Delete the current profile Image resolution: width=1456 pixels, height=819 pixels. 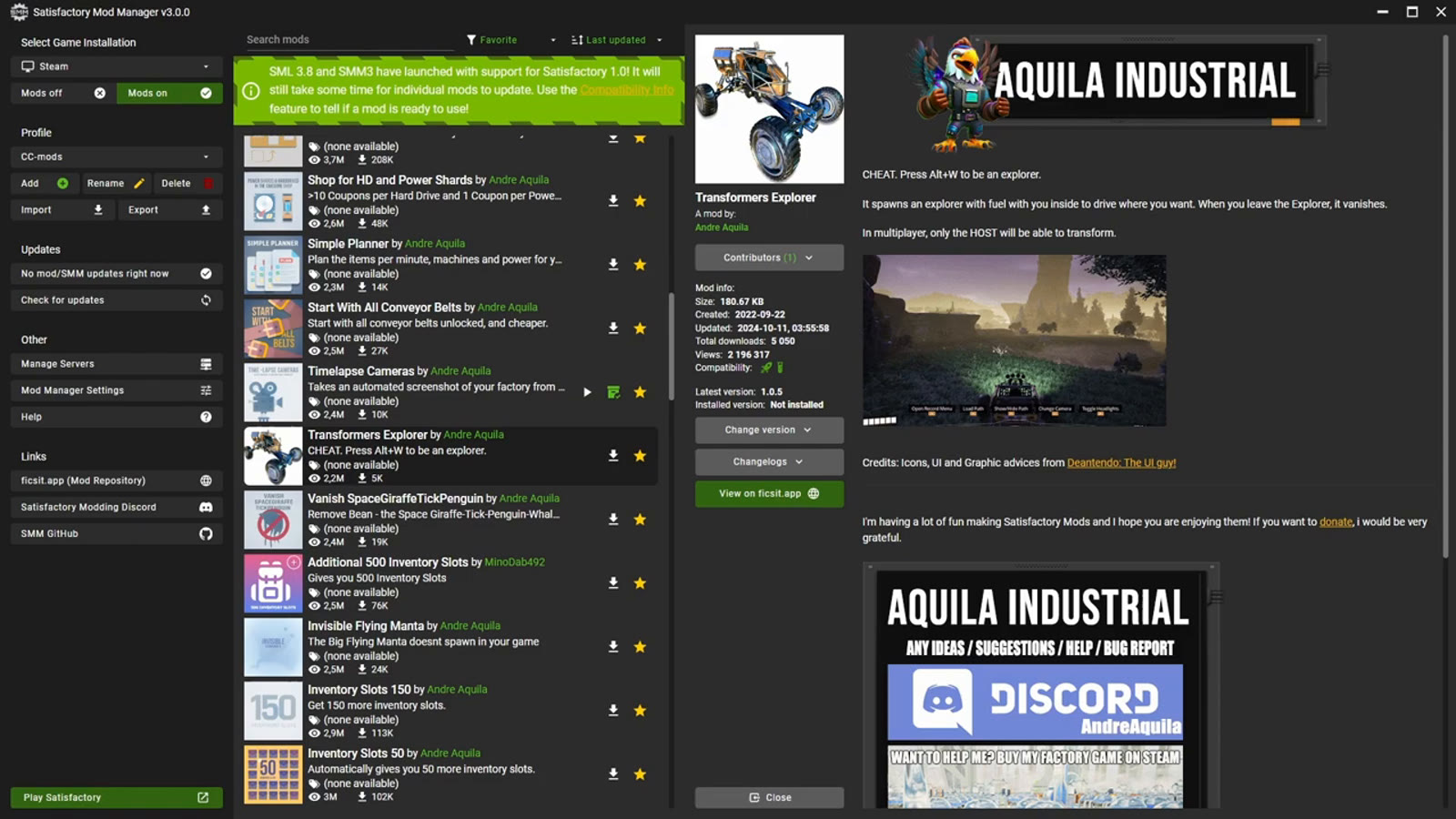pyautogui.click(x=187, y=183)
